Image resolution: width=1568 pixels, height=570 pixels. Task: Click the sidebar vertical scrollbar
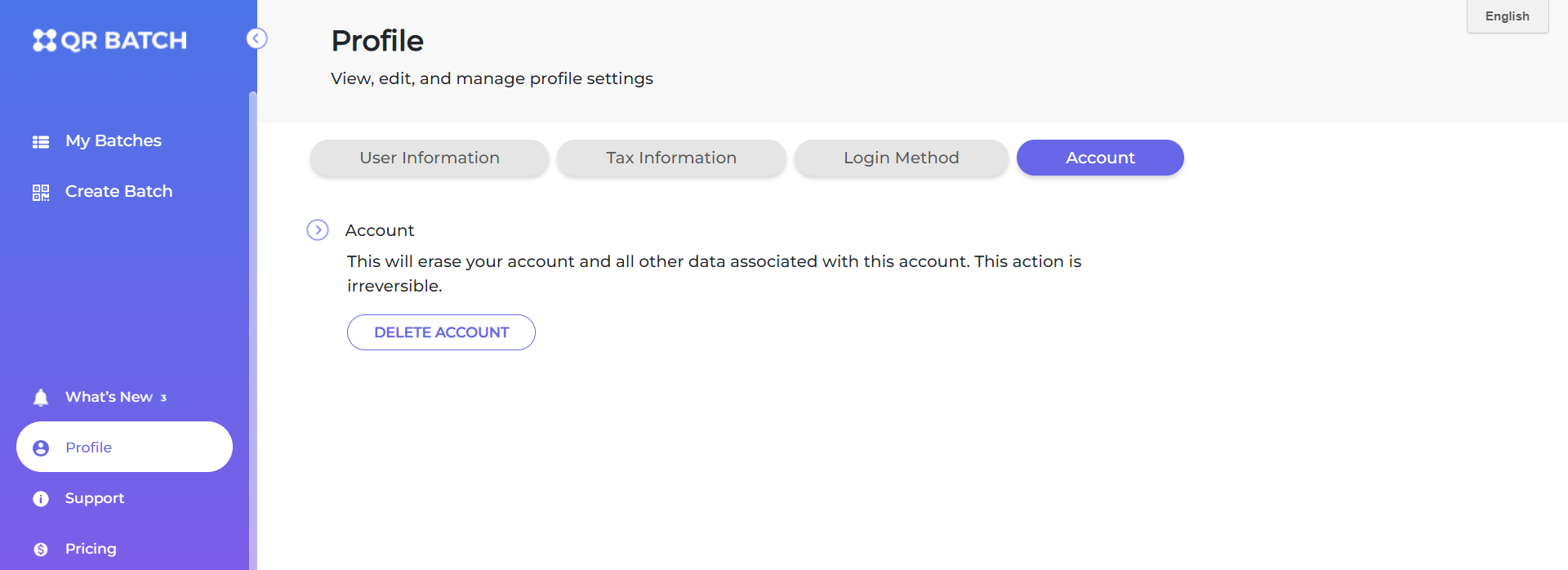[253, 331]
